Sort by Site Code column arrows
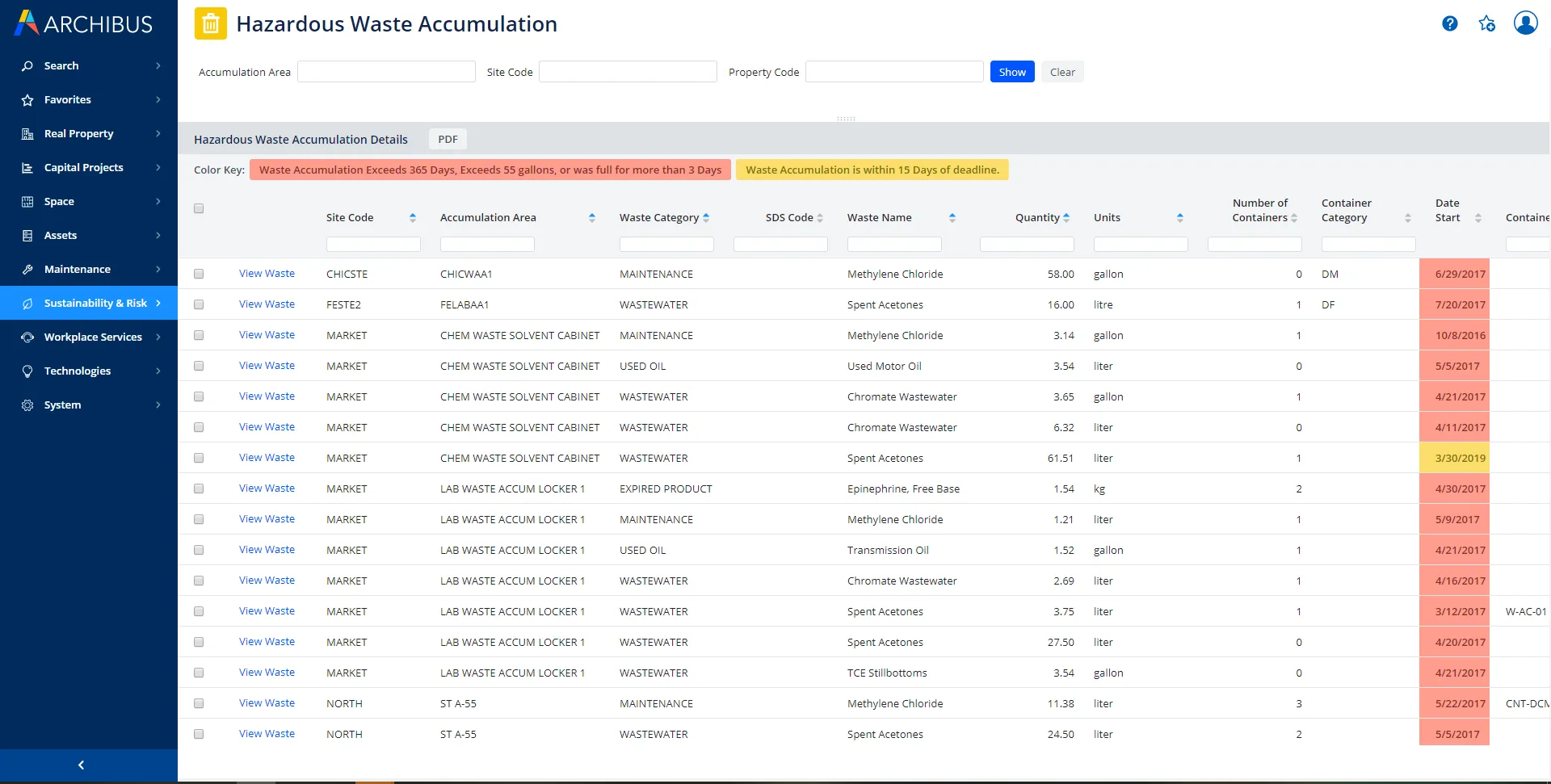Viewport: 1551px width, 784px height. click(413, 218)
